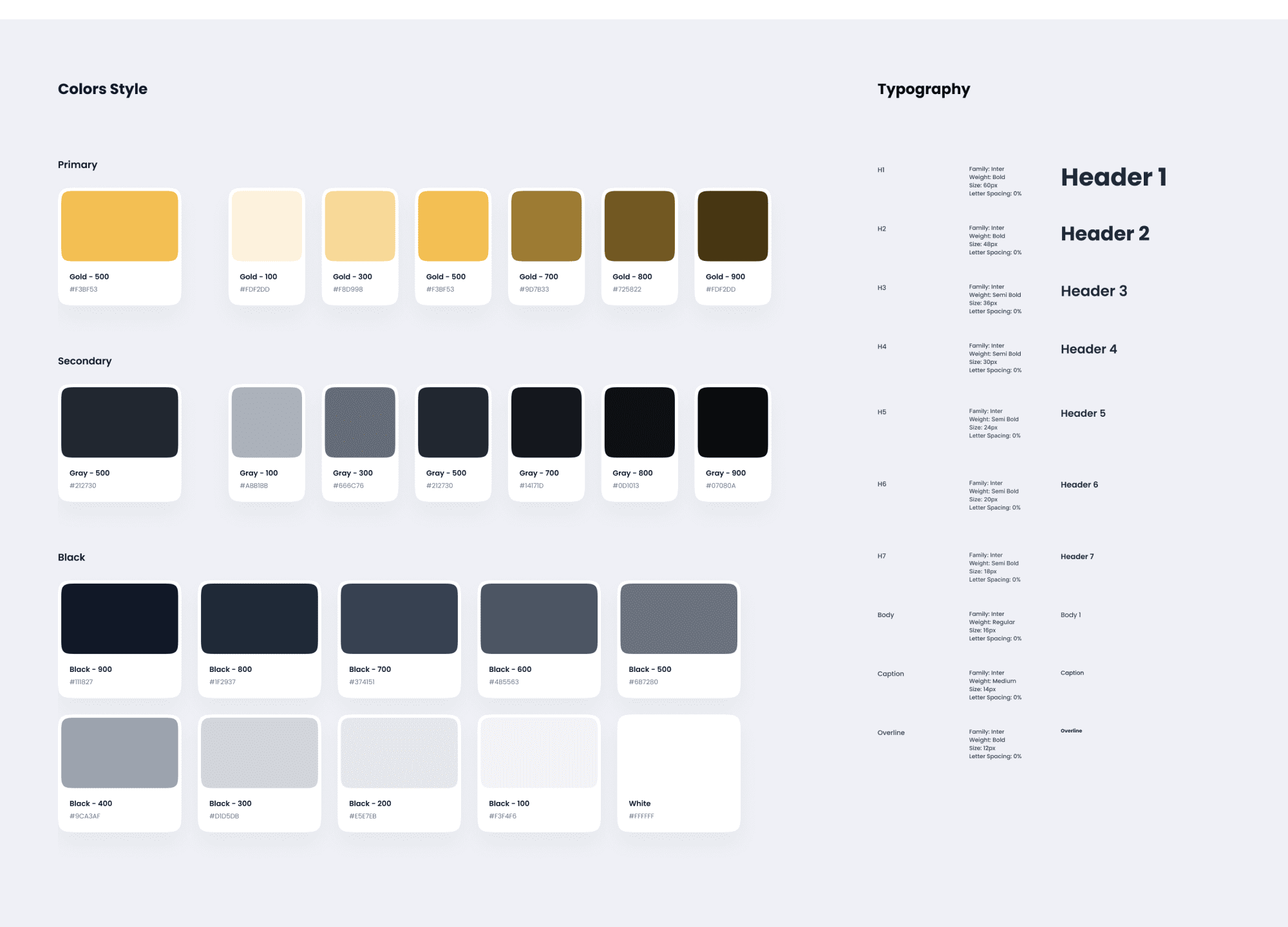
Task: Click the 'Header 1' type sample
Action: coord(1113,177)
